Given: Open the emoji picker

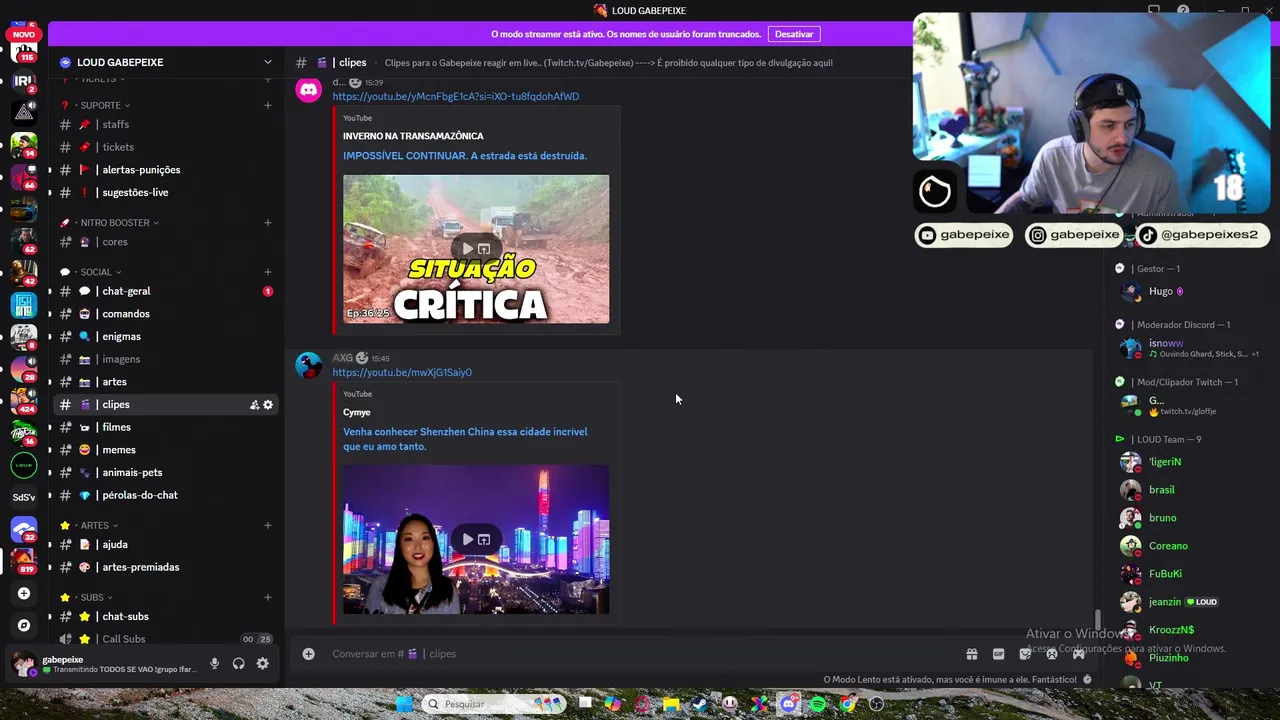Looking at the screenshot, I should click(1052, 654).
